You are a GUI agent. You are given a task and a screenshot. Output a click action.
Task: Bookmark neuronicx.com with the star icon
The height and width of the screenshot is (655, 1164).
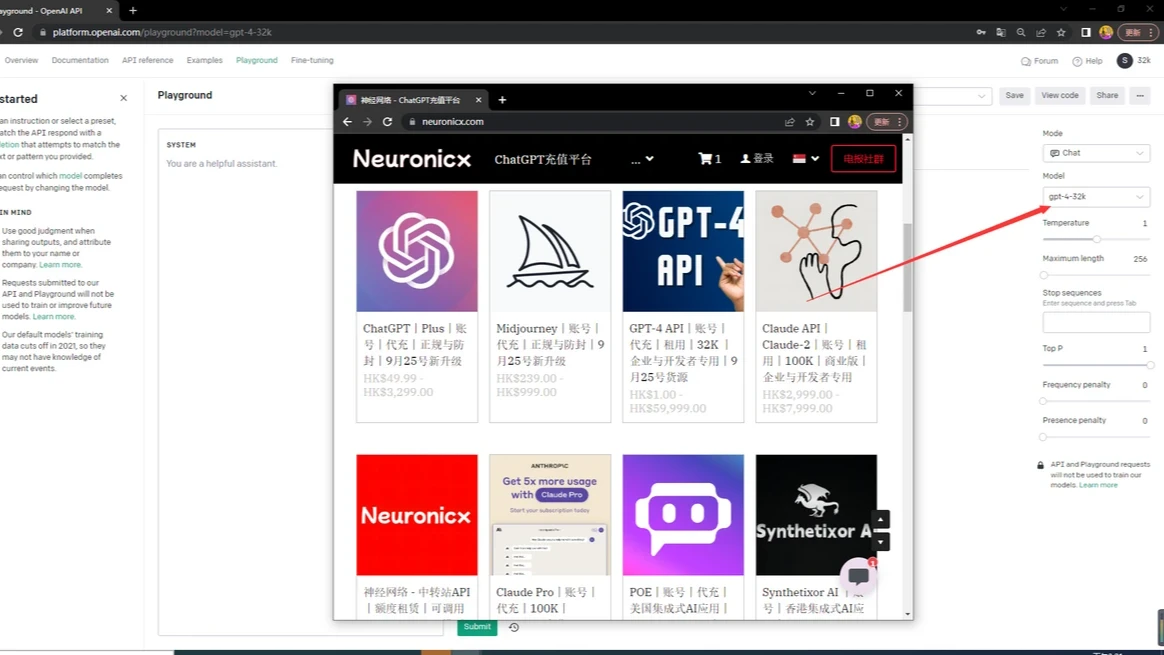[x=810, y=122]
